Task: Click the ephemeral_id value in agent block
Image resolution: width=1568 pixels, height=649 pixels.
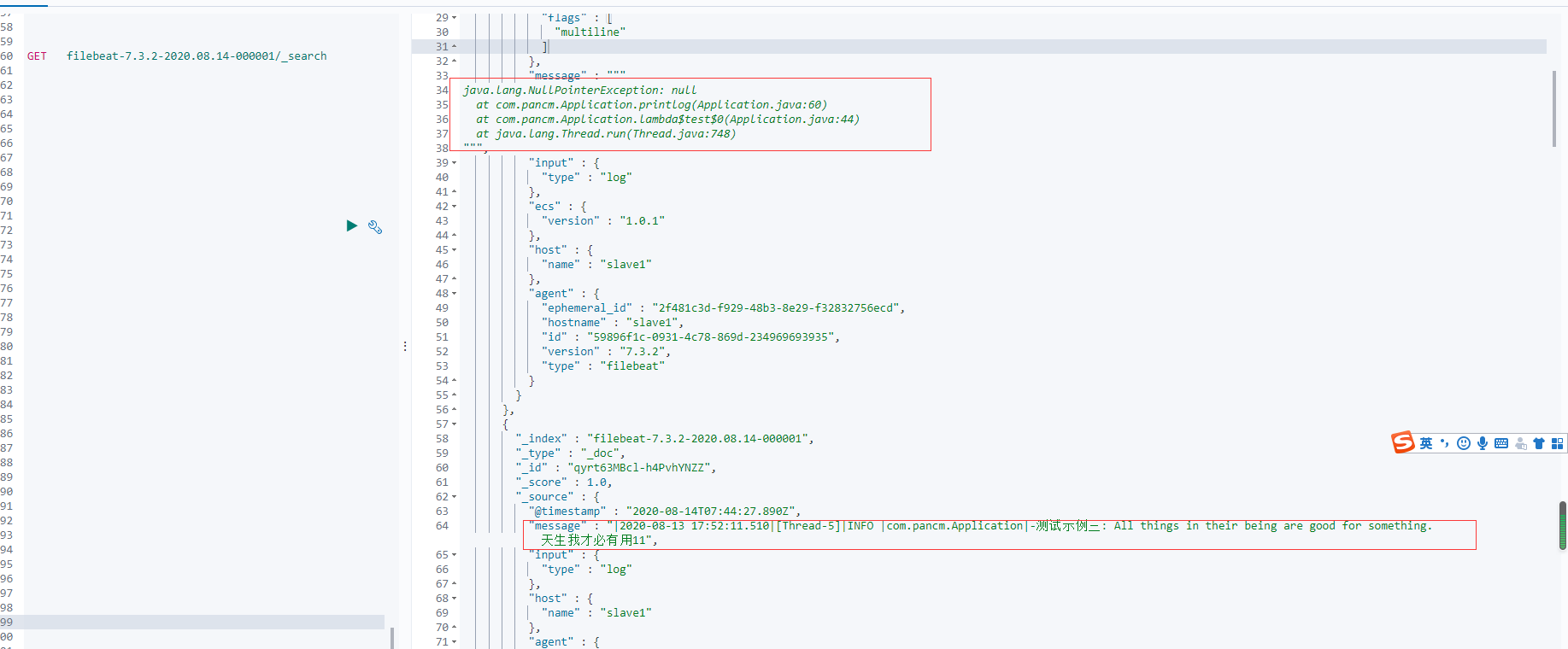Action: [x=776, y=307]
